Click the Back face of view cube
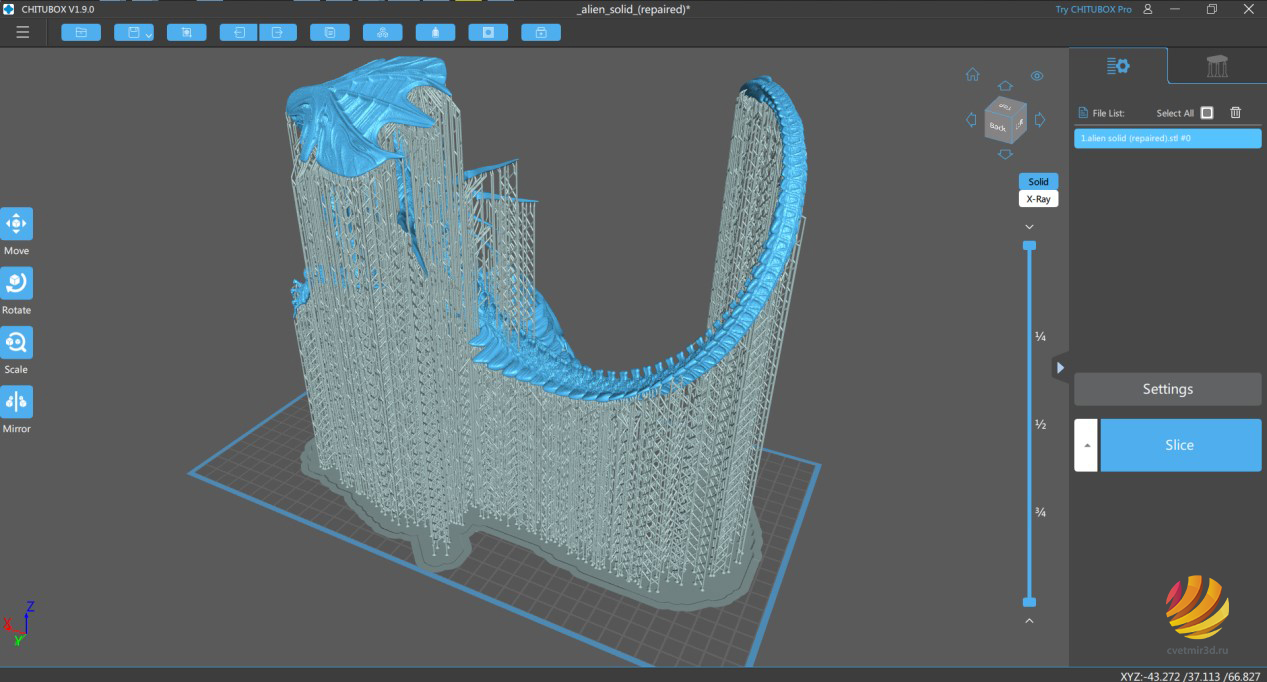This screenshot has width=1267, height=682. pyautogui.click(x=998, y=127)
